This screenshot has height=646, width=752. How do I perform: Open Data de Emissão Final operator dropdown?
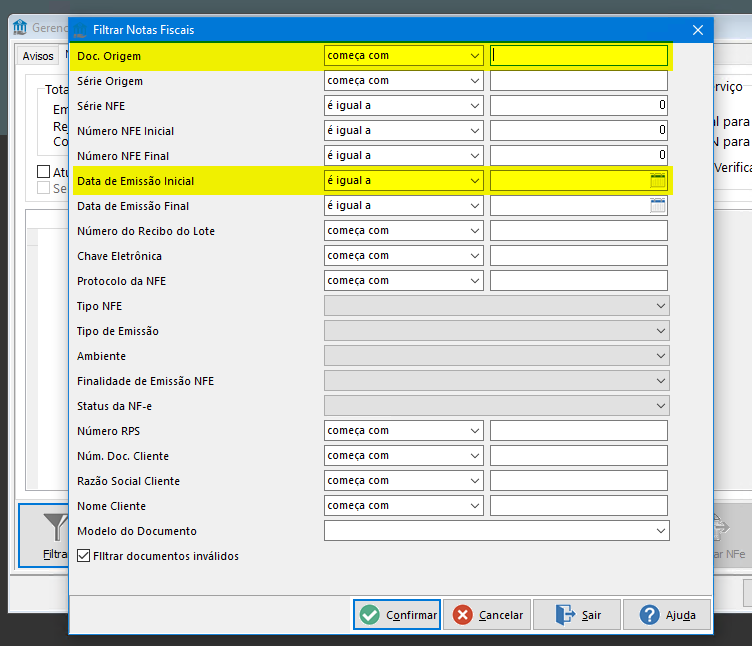coord(403,206)
